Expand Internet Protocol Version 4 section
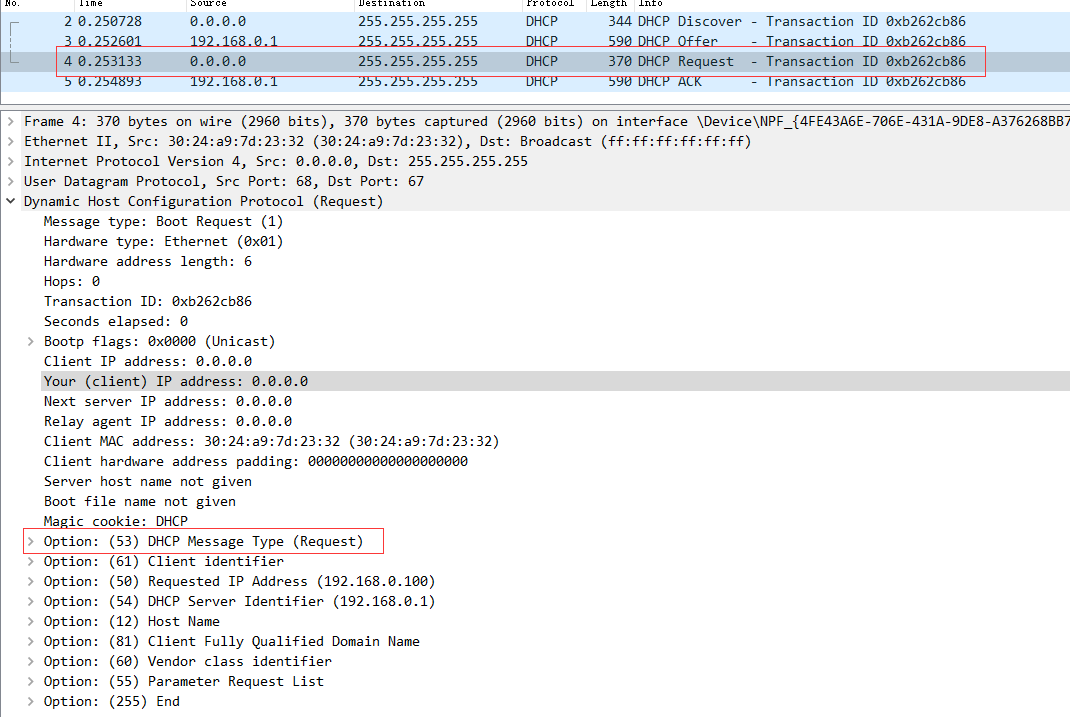Image resolution: width=1070 pixels, height=717 pixels. tap(11, 162)
